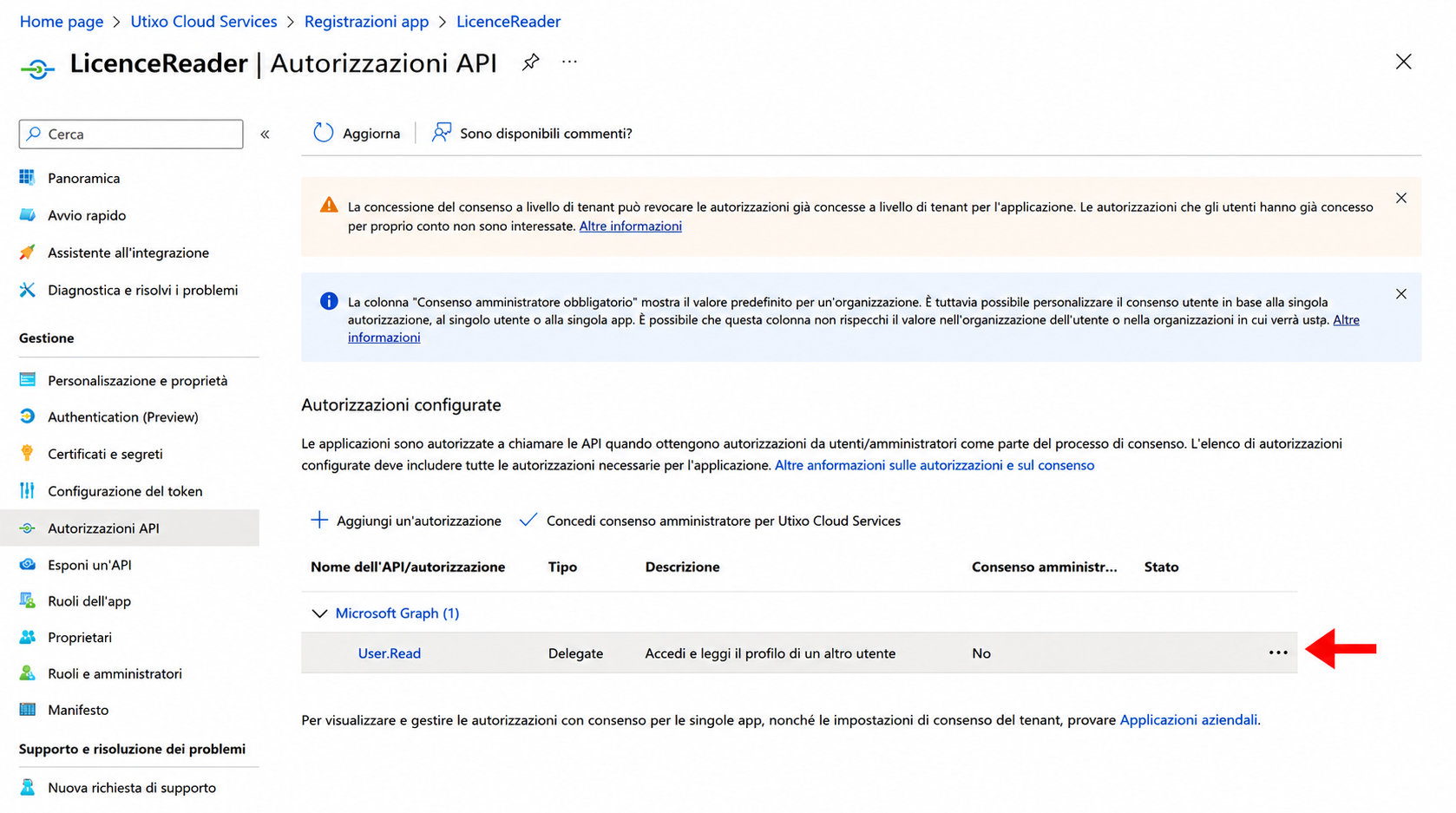Pin LicenceReader blade with the pin icon
The height and width of the screenshot is (813, 1456).
(530, 62)
